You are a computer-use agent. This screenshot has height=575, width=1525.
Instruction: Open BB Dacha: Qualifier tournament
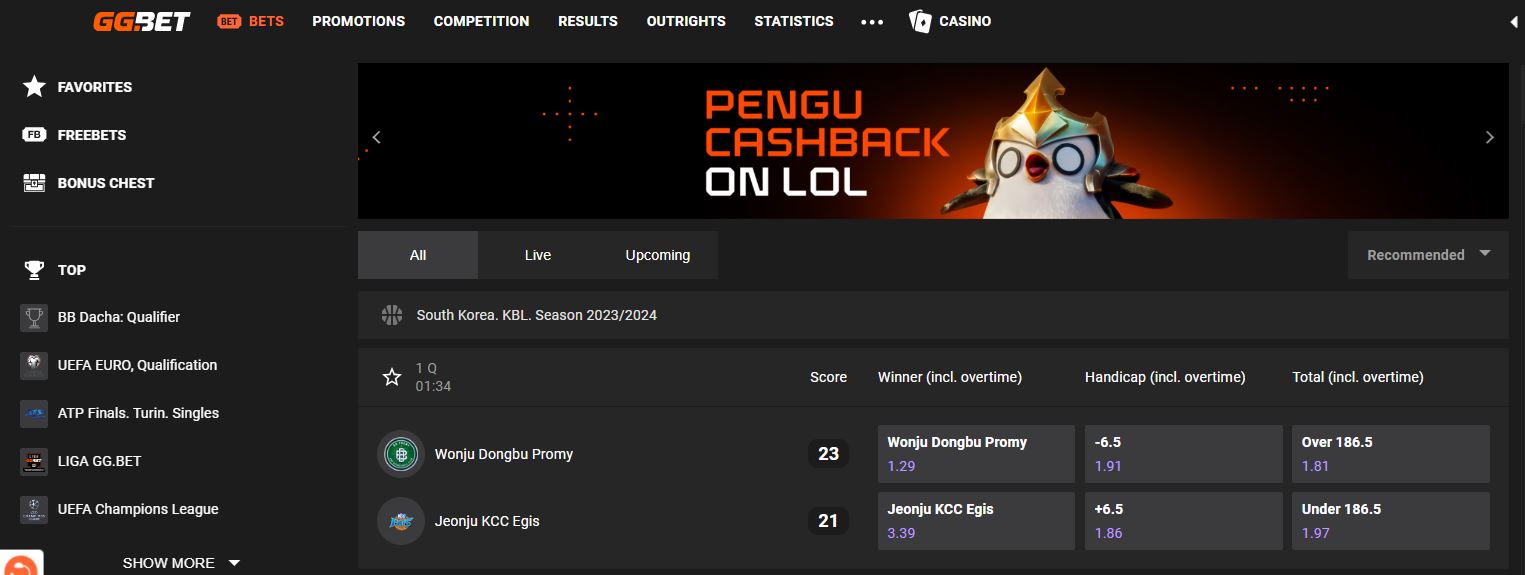click(x=119, y=317)
